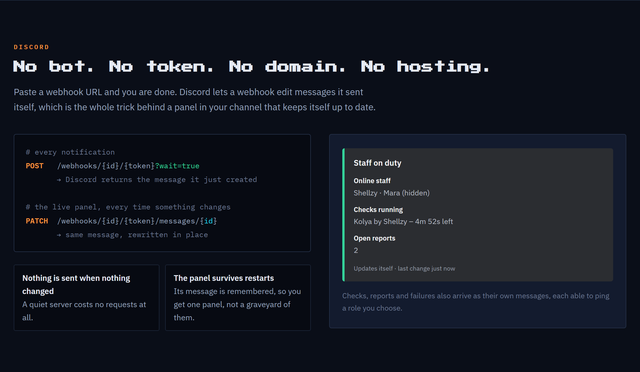
Task: Click the "Open reports" field label
Action: [x=374, y=238]
